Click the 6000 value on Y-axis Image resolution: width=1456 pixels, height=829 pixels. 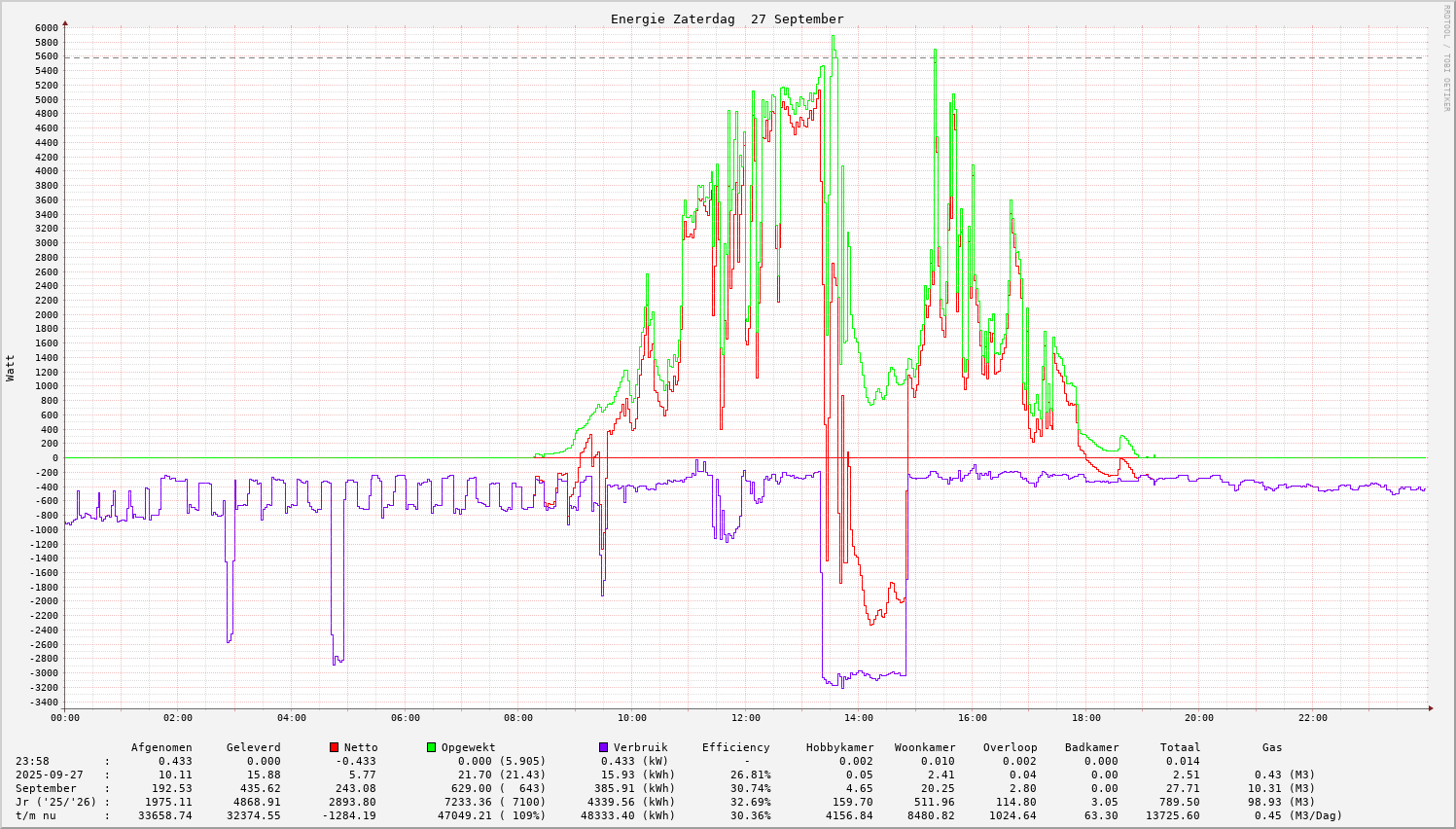point(47,27)
